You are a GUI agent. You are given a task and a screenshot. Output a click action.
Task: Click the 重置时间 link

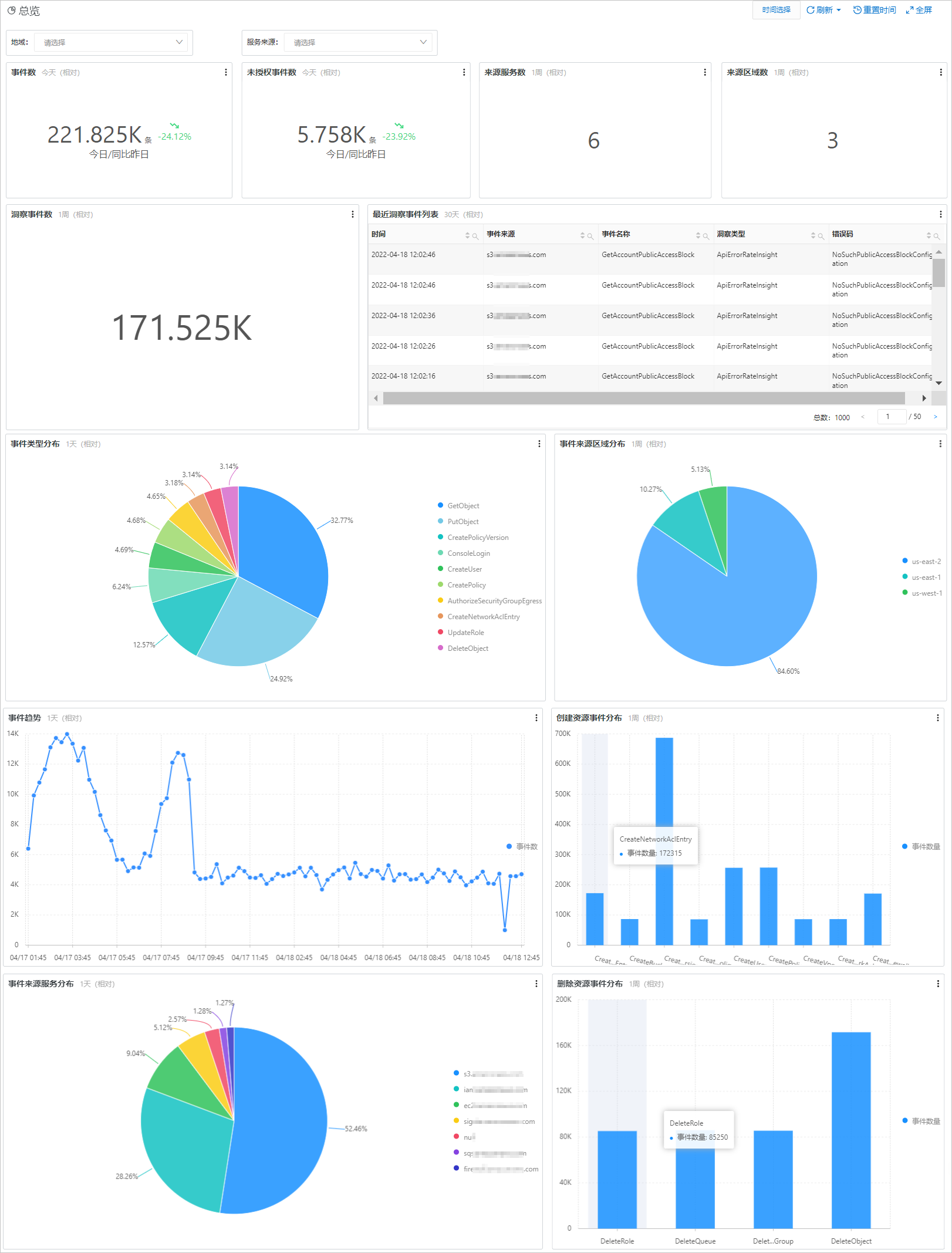point(875,10)
